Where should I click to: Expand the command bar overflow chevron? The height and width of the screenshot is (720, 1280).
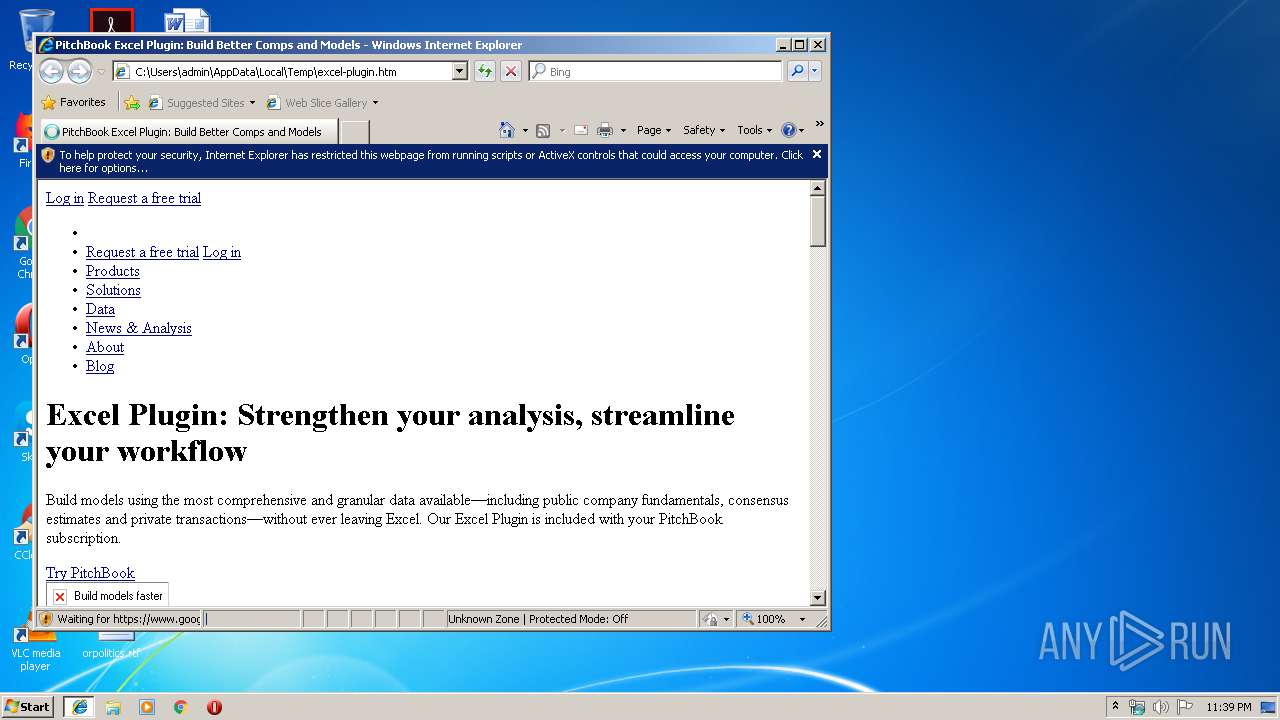click(x=819, y=125)
